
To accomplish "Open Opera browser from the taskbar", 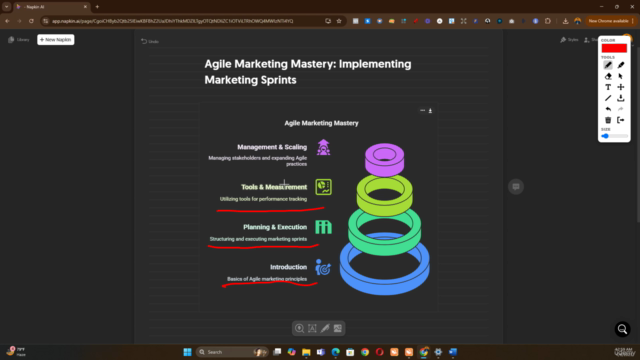I will pos(380,352).
